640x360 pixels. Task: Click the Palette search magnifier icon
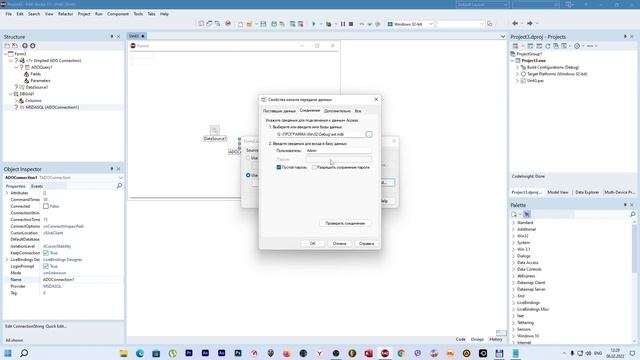point(632,214)
